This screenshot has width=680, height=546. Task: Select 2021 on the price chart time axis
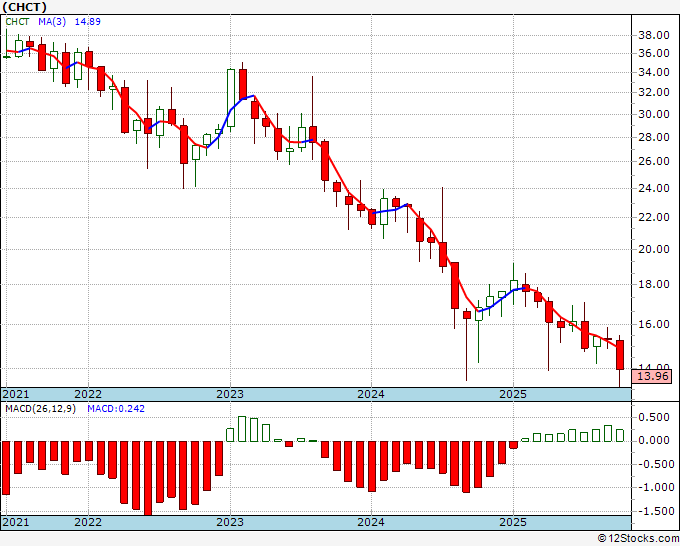(x=16, y=394)
